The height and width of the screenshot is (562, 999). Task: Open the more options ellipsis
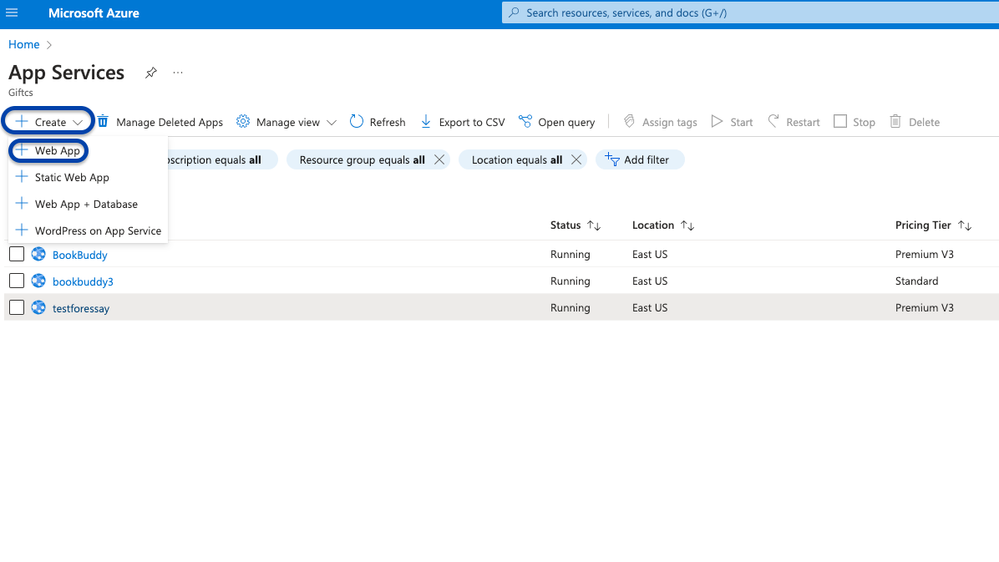coord(178,73)
